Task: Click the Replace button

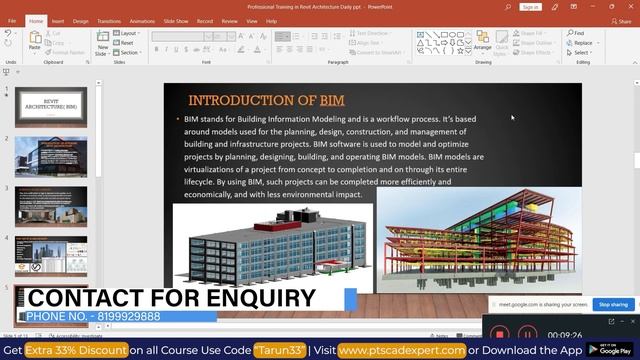Action: [x=580, y=43]
